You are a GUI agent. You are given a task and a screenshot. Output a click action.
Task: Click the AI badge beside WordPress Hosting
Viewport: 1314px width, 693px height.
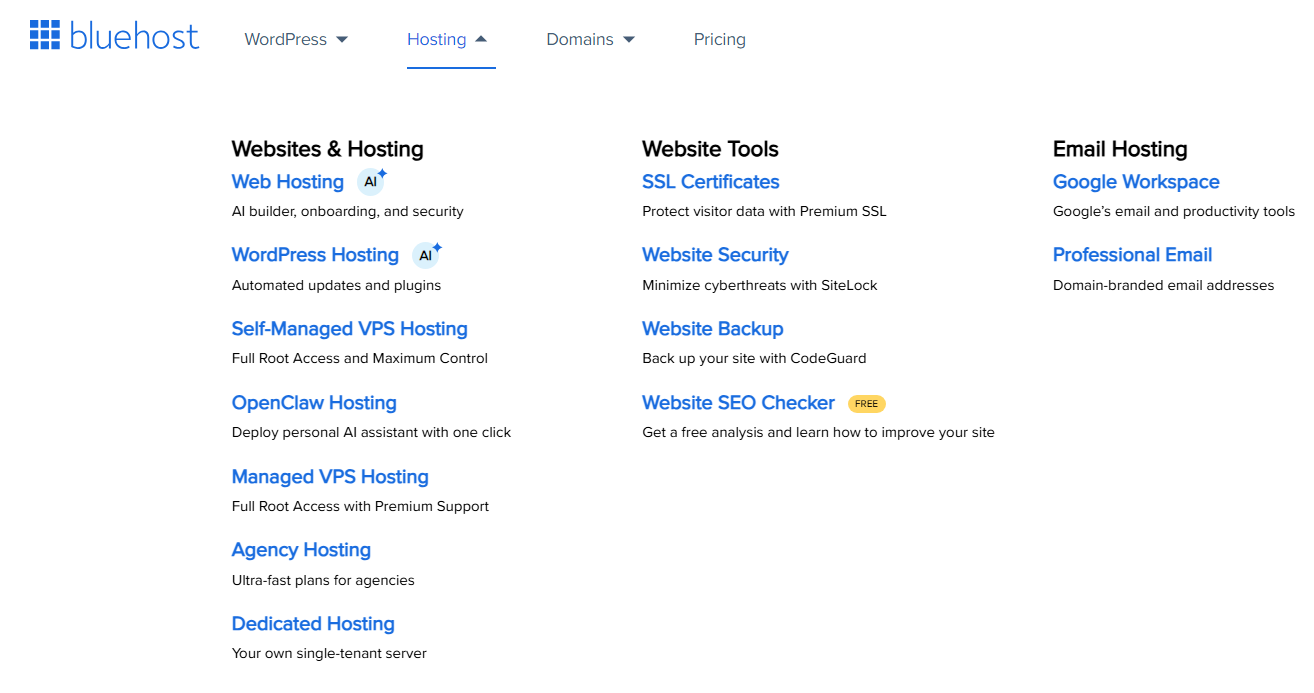point(426,254)
